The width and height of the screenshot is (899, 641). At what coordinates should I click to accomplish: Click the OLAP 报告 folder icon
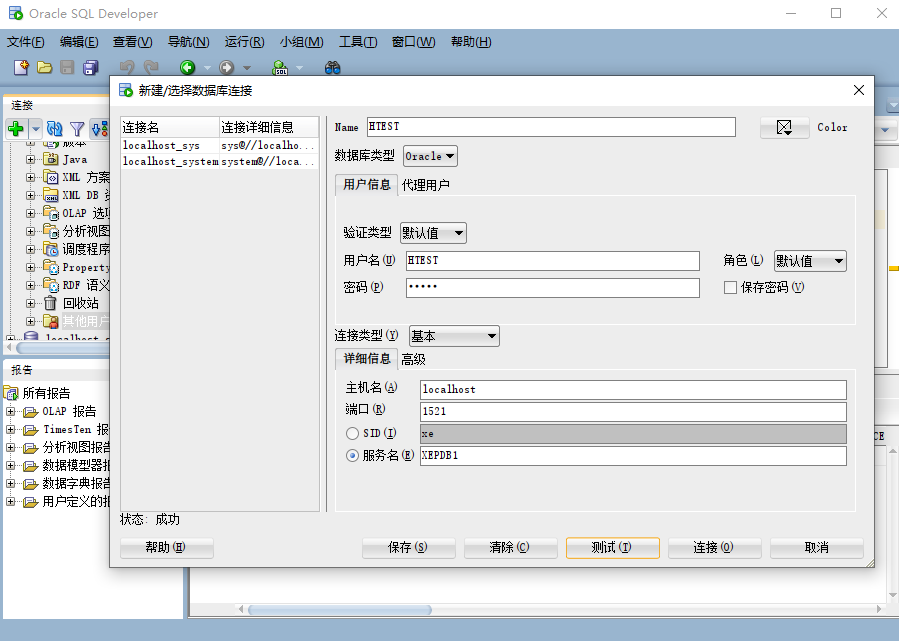click(x=30, y=412)
